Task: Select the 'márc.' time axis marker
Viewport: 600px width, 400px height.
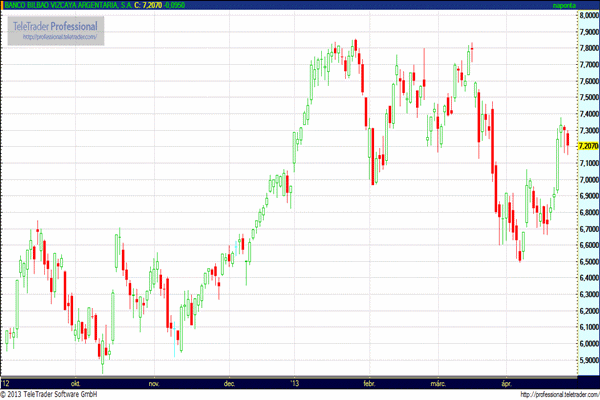Action: click(438, 382)
